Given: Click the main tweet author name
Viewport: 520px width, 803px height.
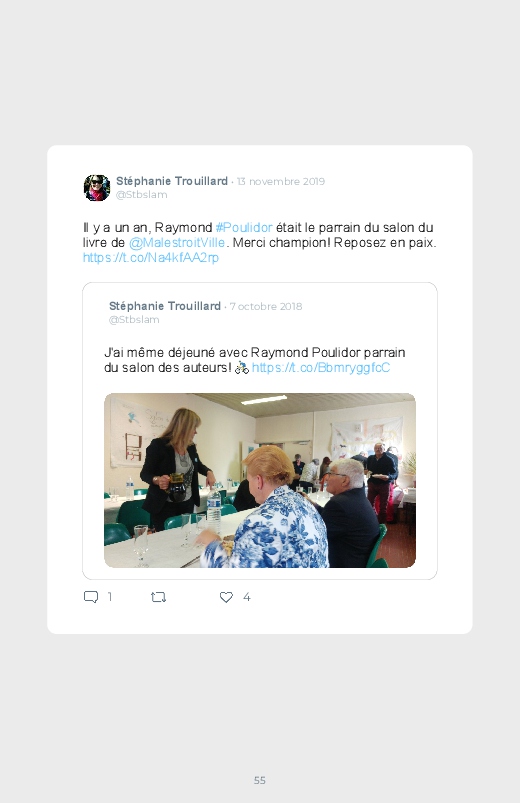Looking at the screenshot, I should pyautogui.click(x=172, y=181).
